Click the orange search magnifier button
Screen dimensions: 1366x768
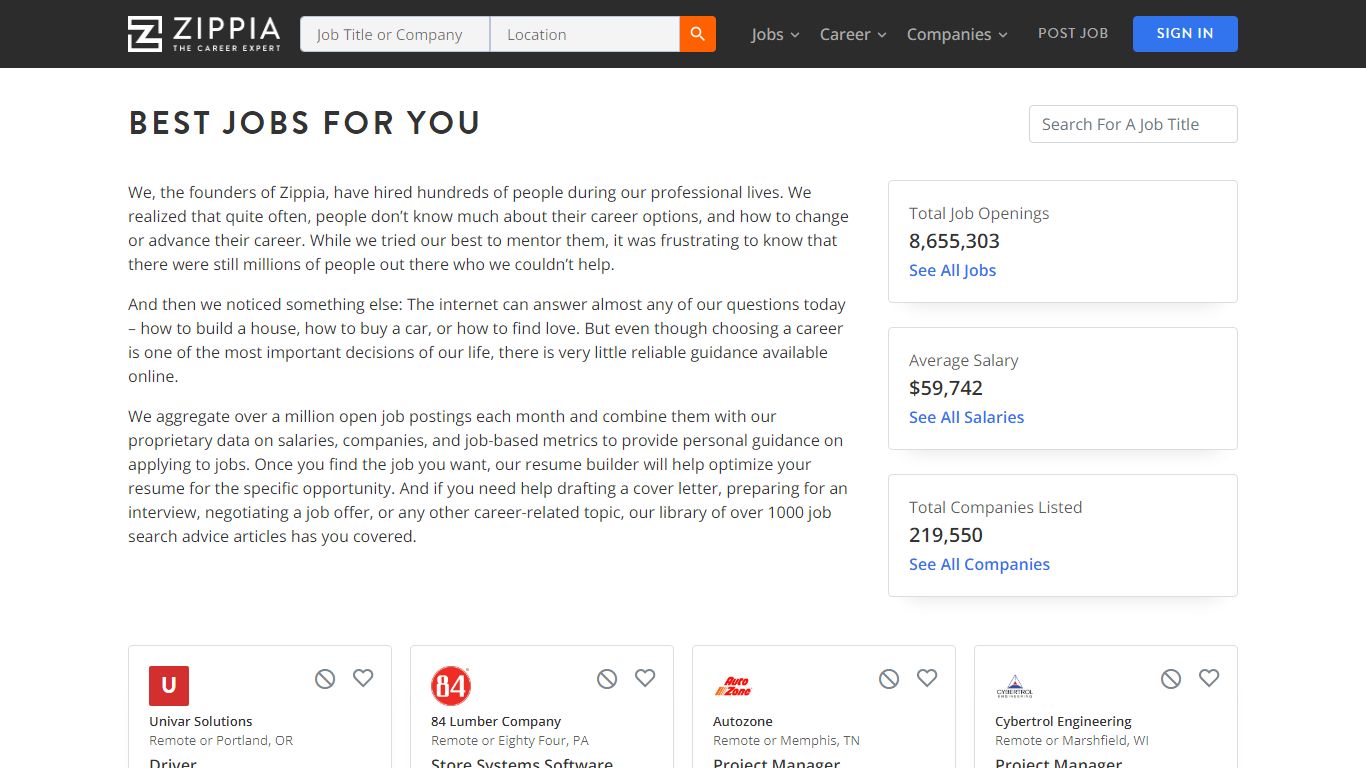(698, 34)
